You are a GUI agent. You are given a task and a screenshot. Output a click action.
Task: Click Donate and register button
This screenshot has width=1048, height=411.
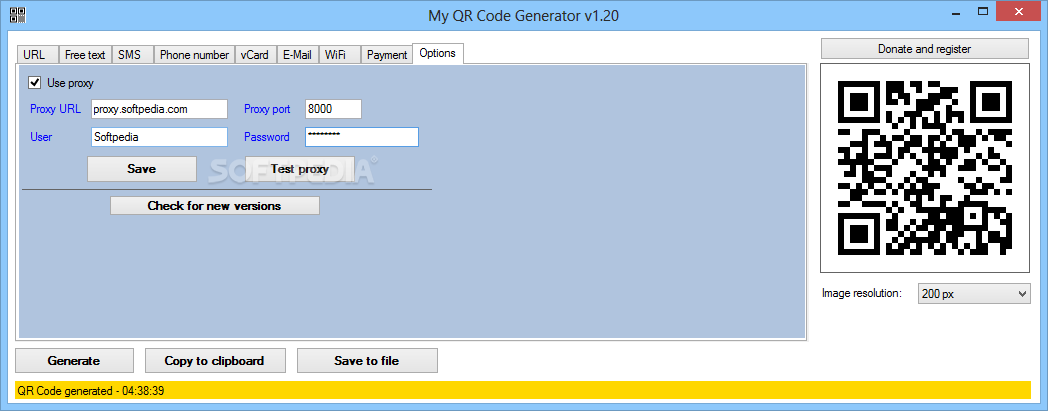tap(924, 49)
